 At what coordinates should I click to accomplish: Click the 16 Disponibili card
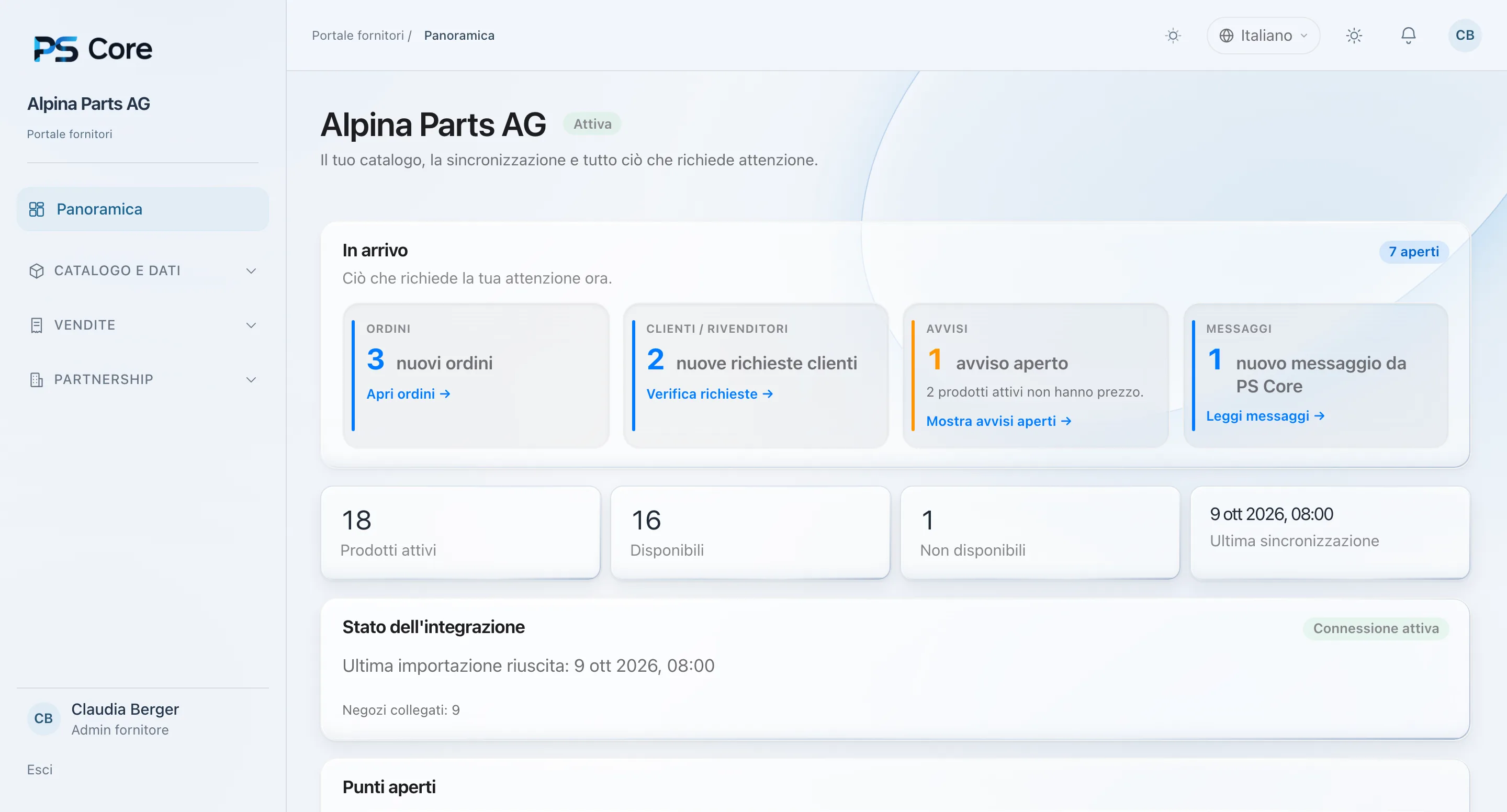pos(750,533)
